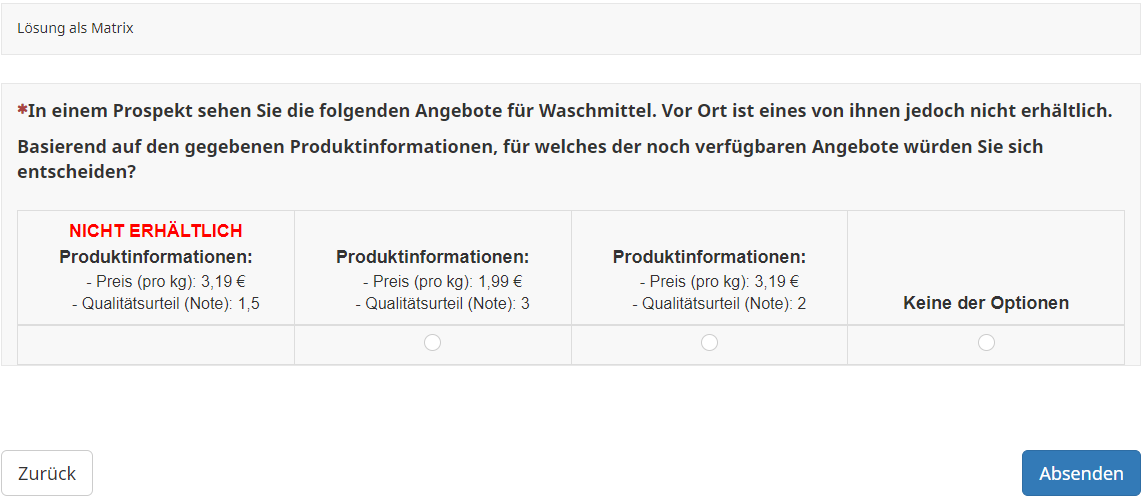Select the radio button for the 1,99 € offer

pos(432,343)
